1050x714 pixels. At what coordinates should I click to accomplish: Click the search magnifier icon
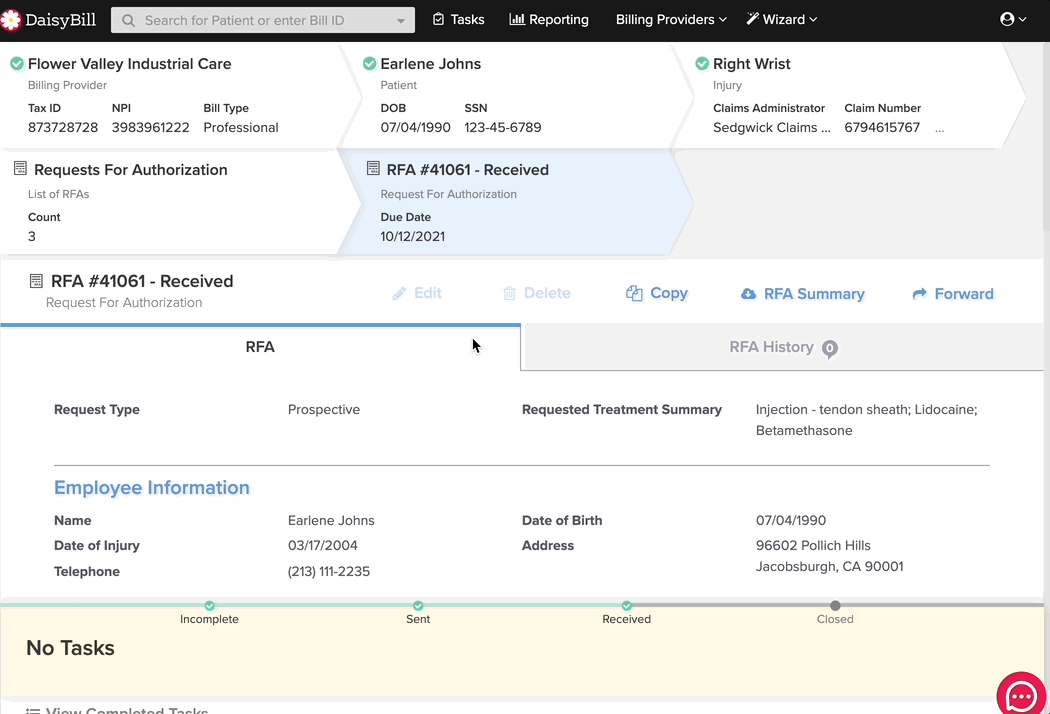[x=129, y=20]
